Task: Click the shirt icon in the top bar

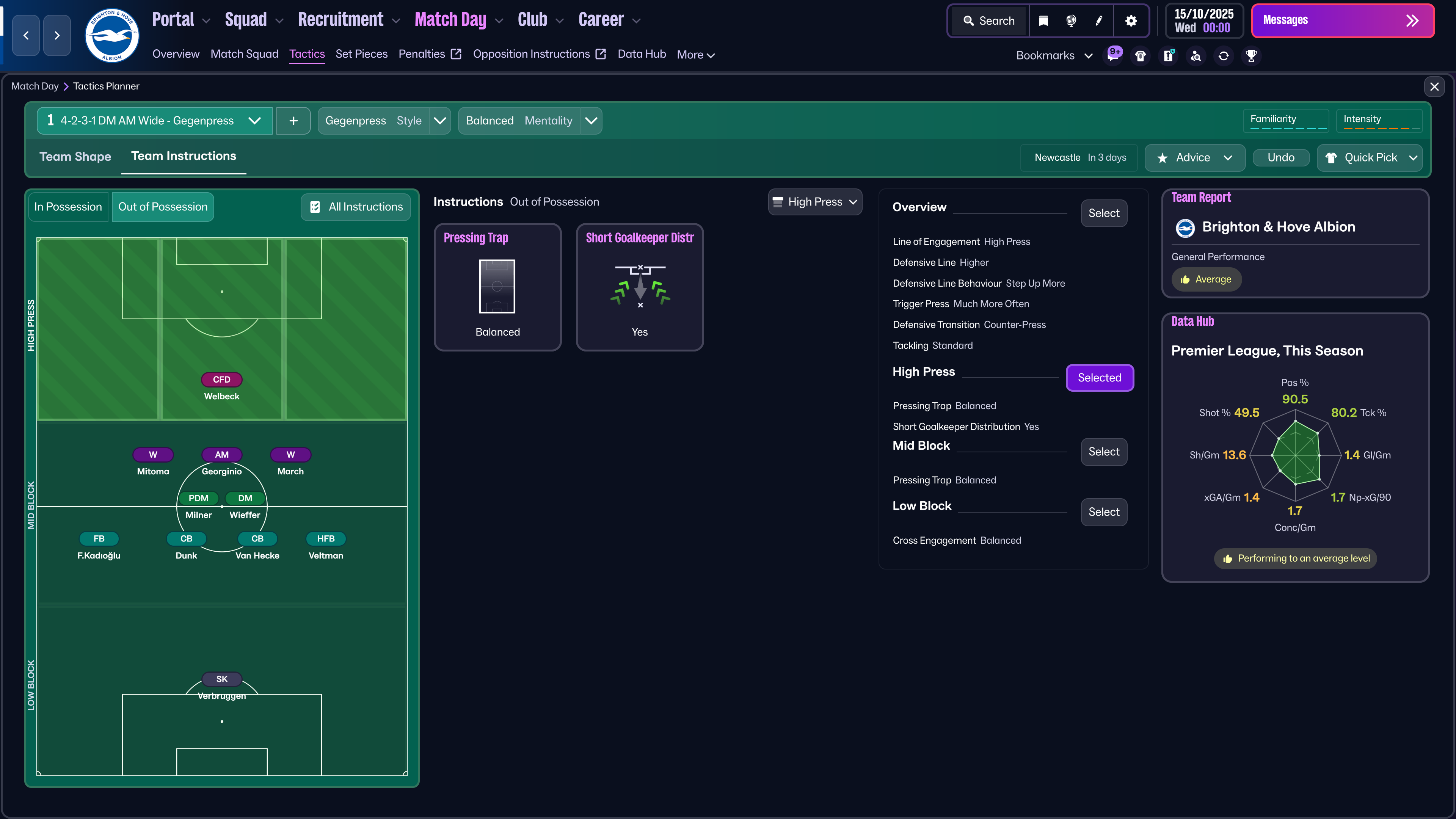Action: (1140, 55)
